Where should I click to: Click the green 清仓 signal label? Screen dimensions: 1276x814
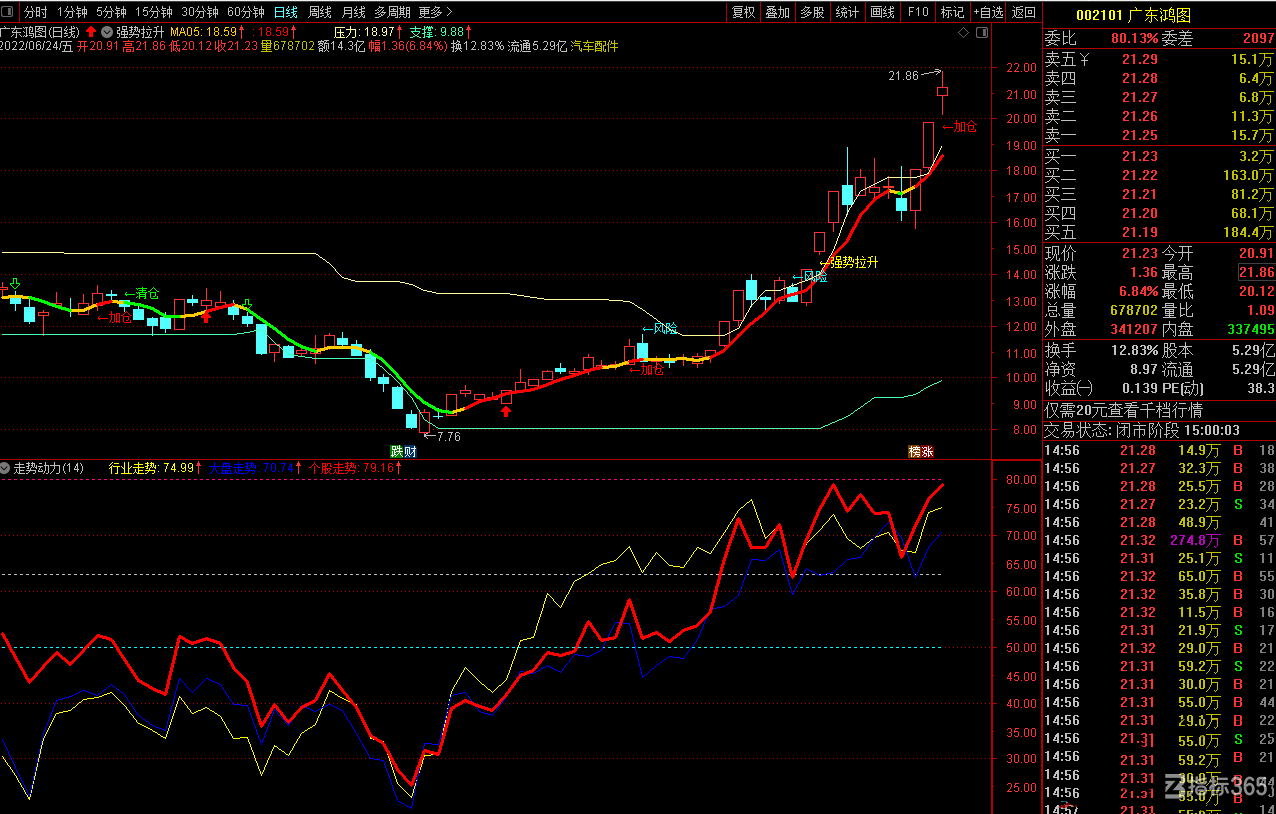(x=142, y=293)
